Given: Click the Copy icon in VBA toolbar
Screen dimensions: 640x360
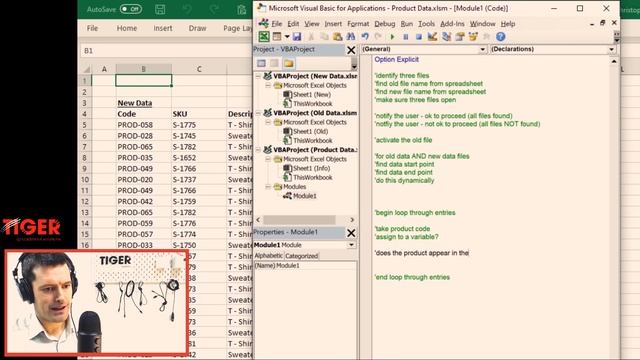Looking at the screenshot, I should [x=324, y=37].
